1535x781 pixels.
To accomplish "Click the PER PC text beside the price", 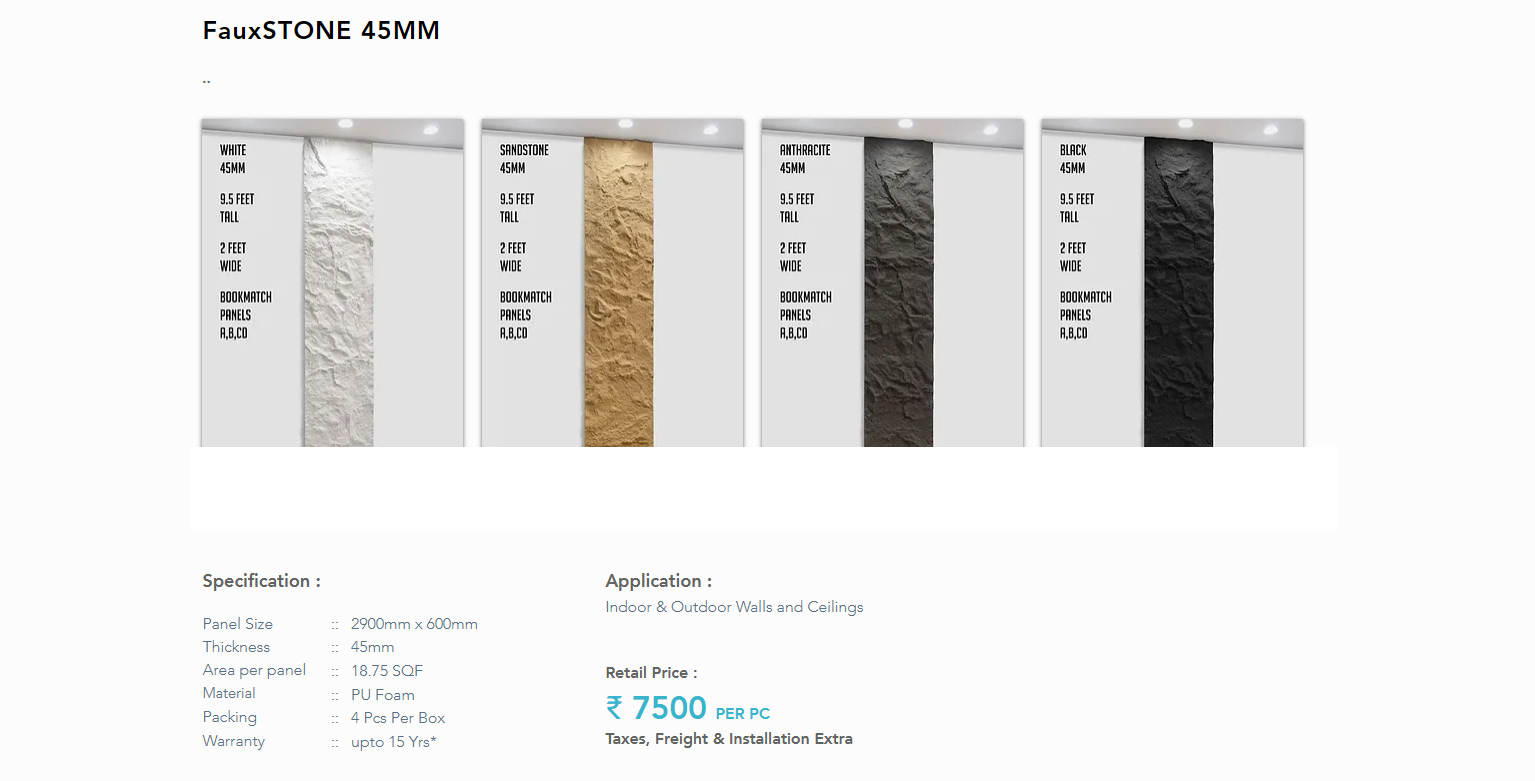I will pos(743,714).
